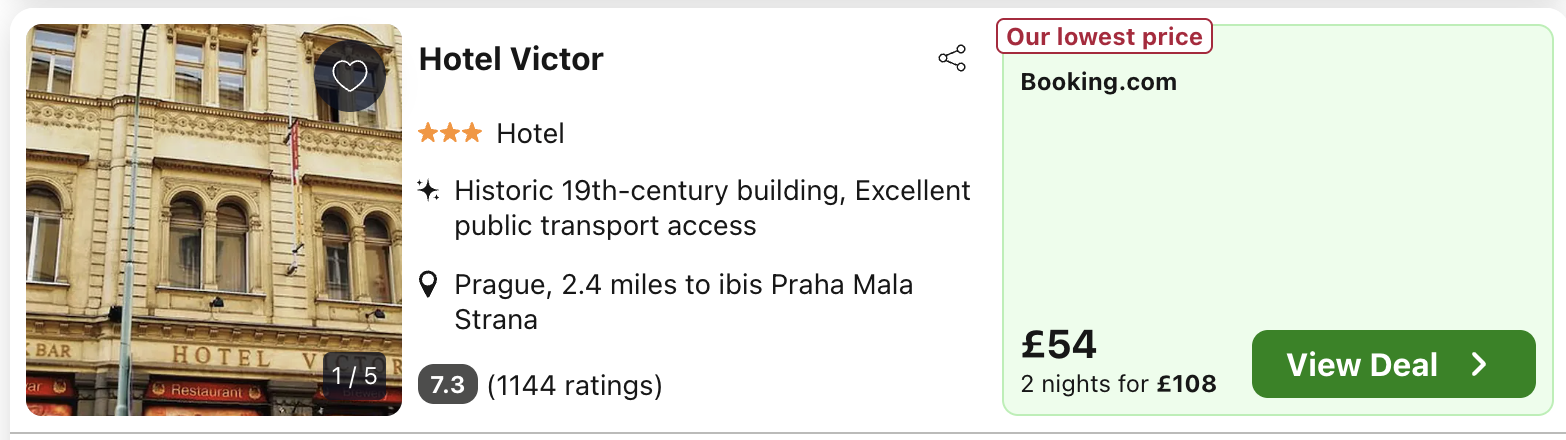The width and height of the screenshot is (1566, 440).
Task: Click the sparkle highlights icon
Action: [x=429, y=190]
